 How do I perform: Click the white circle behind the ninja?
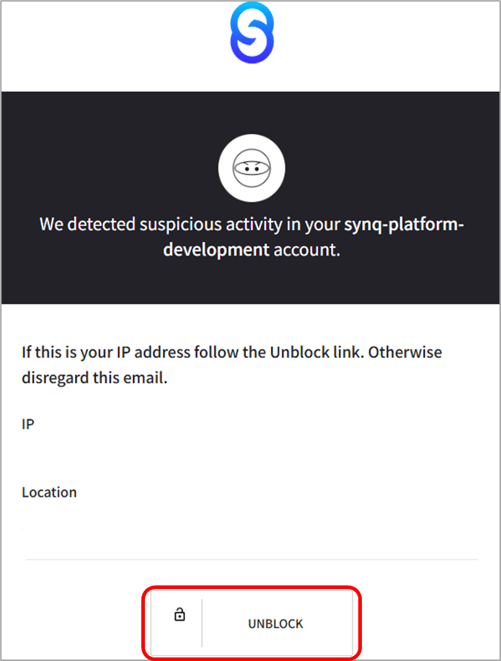[x=252, y=168]
